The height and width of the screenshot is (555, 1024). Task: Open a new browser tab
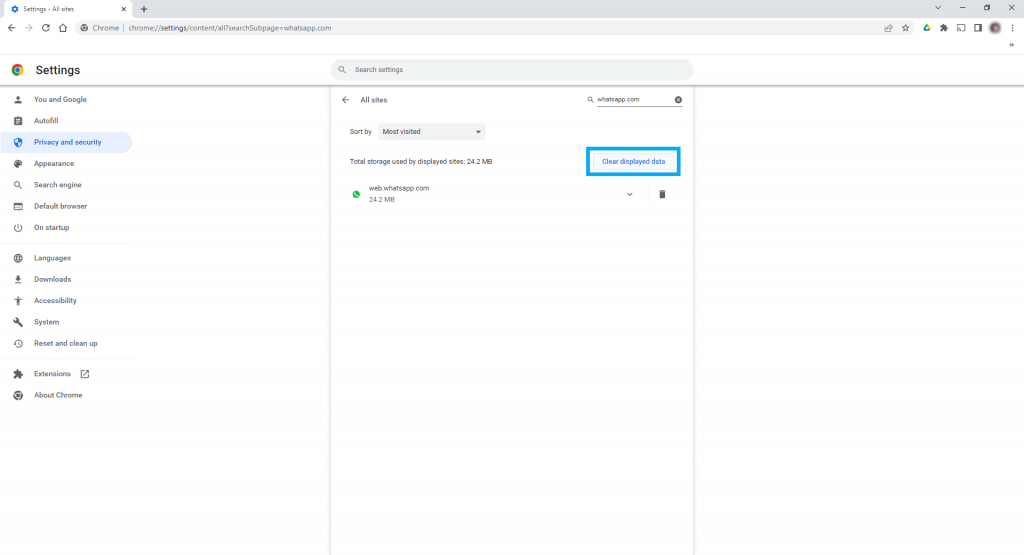click(x=144, y=8)
